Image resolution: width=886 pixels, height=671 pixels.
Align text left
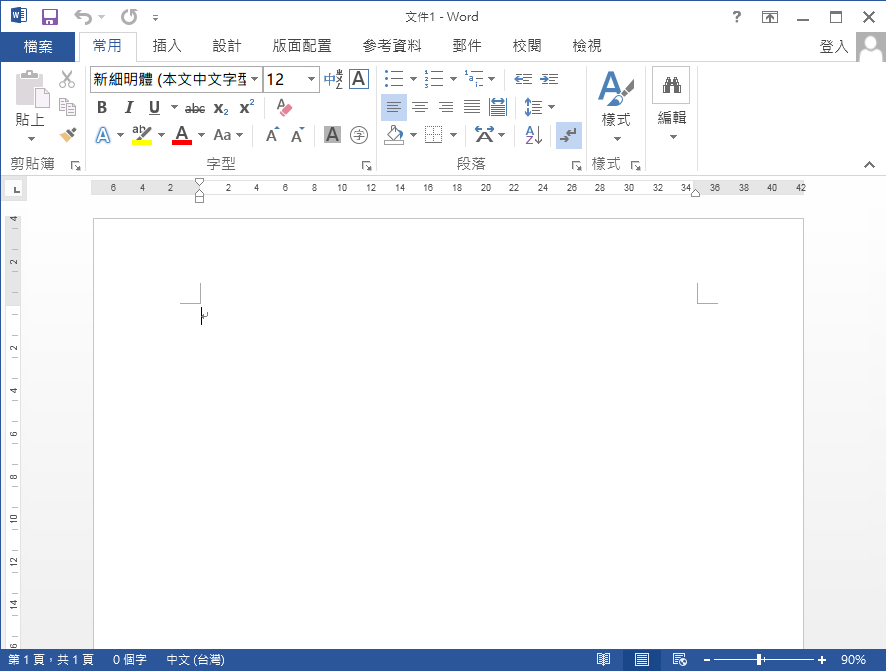pos(394,107)
